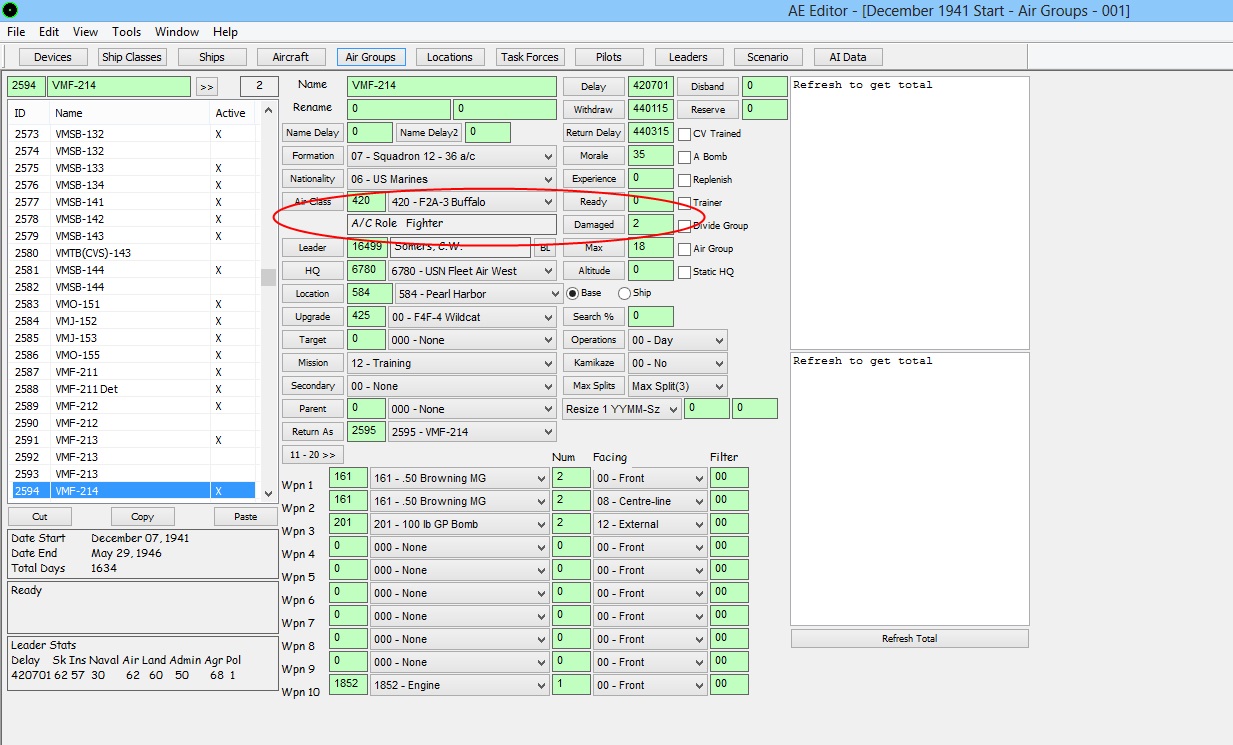Click the Copy button
The width and height of the screenshot is (1233, 745).
pyautogui.click(x=142, y=517)
